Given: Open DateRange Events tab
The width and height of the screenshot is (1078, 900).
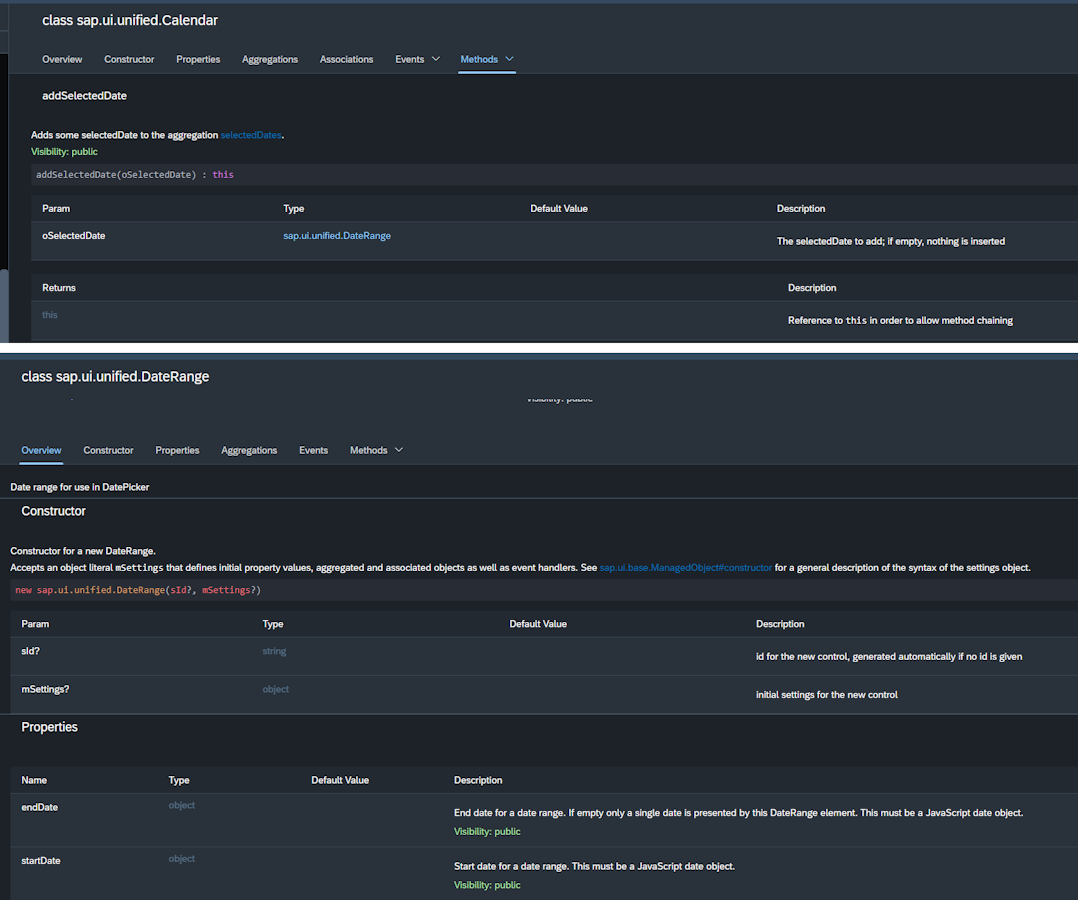Looking at the screenshot, I should point(314,450).
